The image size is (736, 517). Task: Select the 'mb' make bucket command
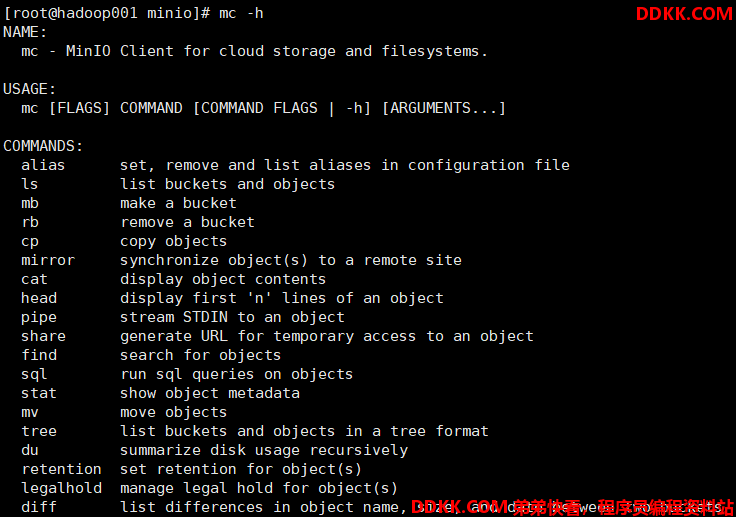click(30, 203)
